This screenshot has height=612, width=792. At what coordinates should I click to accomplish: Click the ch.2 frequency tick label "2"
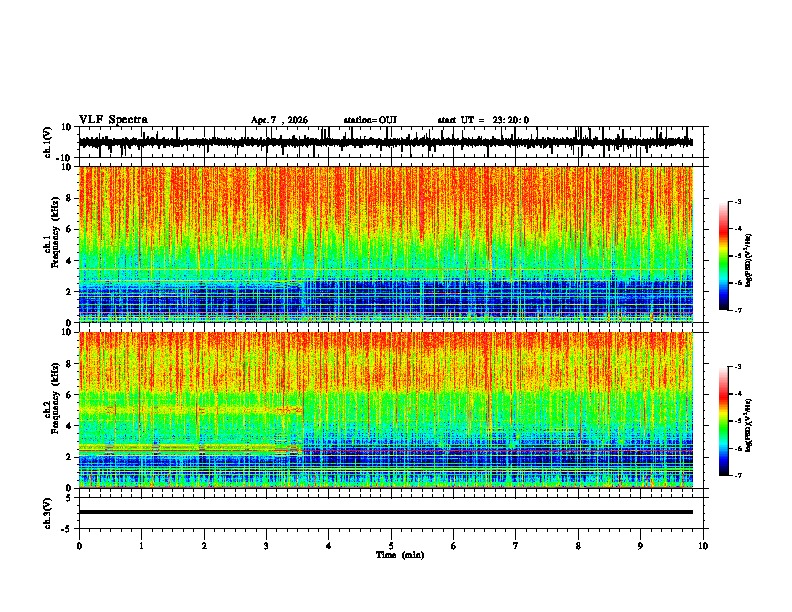70,457
